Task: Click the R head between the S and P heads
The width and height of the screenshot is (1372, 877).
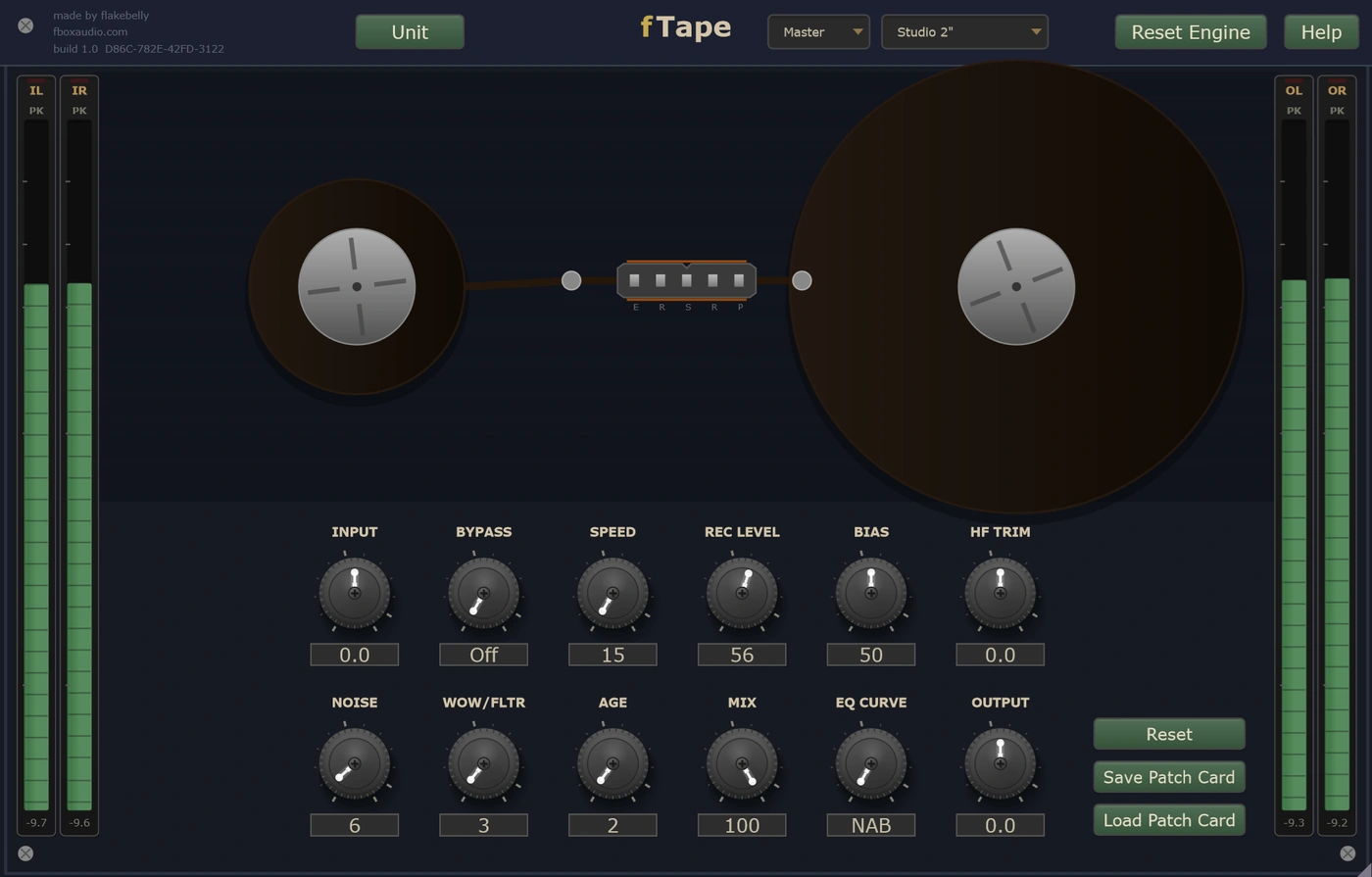Action: point(713,281)
